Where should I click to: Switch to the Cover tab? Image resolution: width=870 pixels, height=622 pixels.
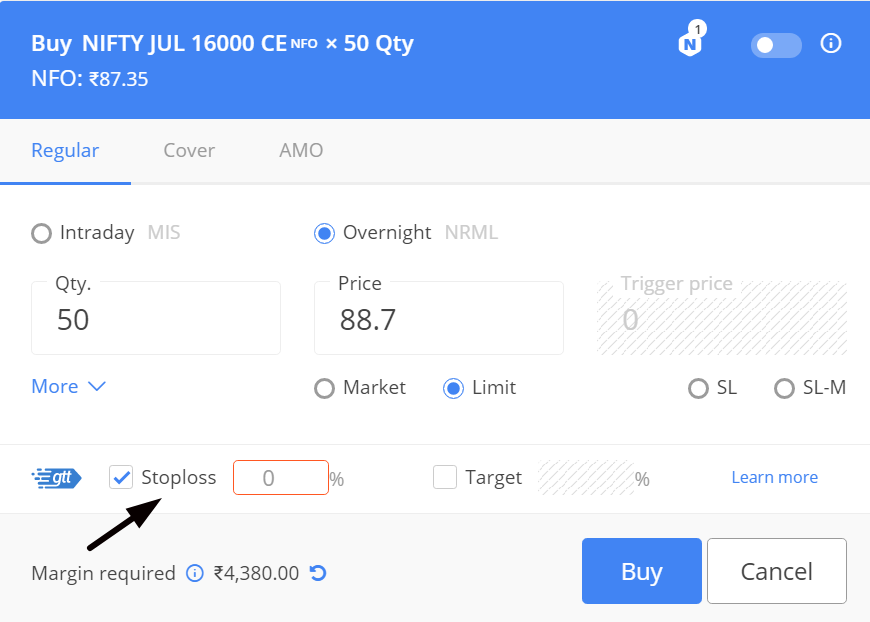tap(189, 150)
